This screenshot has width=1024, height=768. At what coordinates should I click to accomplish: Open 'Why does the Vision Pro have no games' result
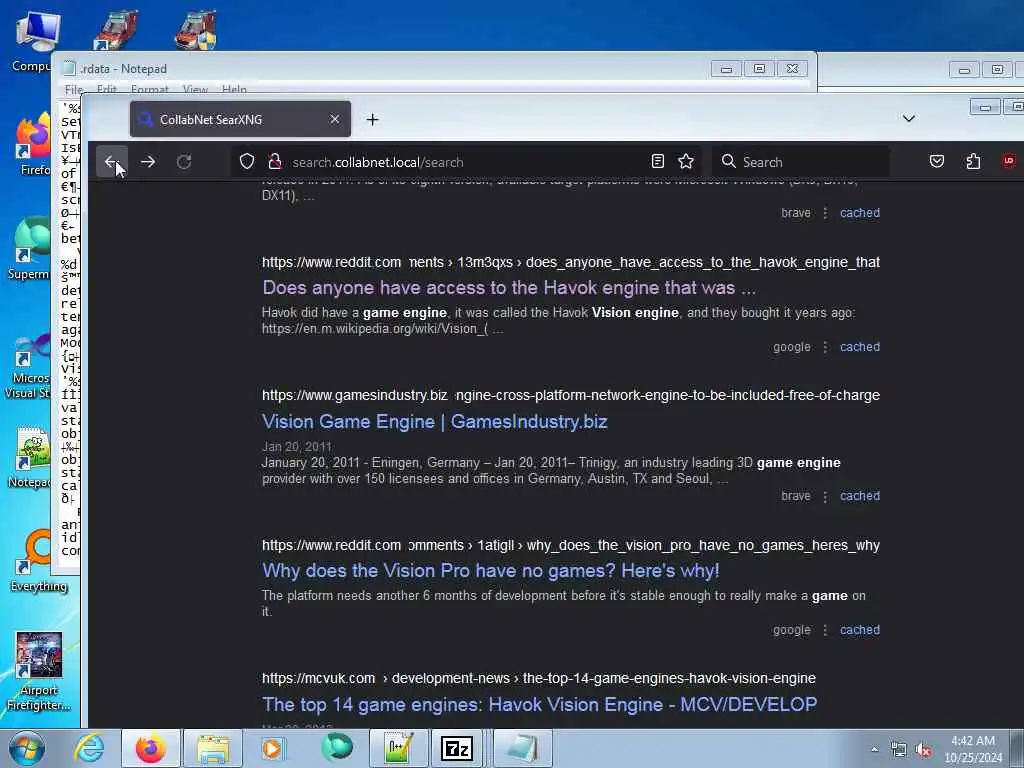(490, 571)
